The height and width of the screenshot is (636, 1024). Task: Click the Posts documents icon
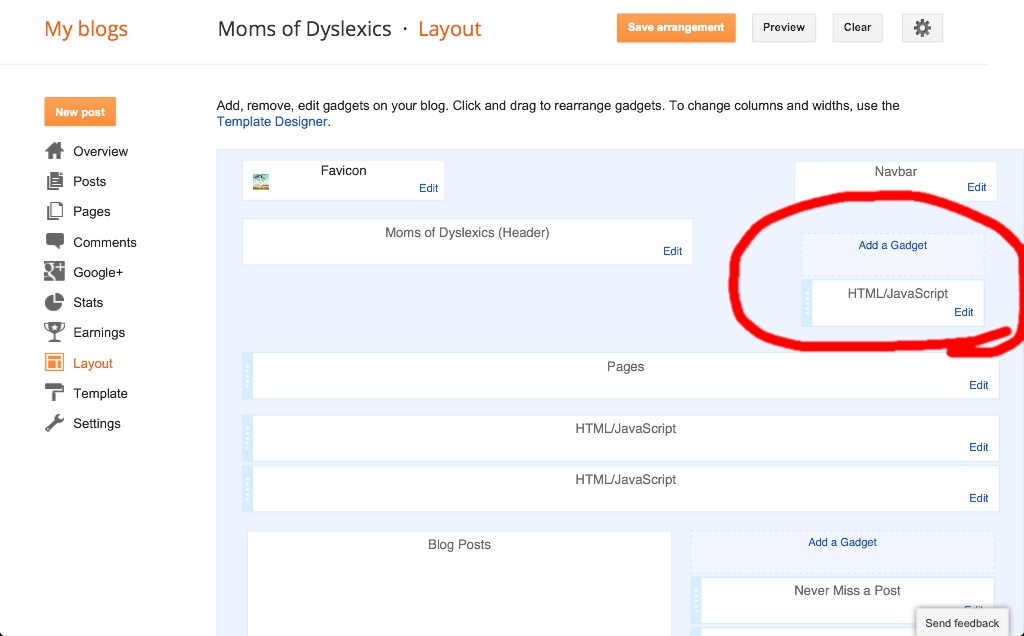tap(54, 181)
